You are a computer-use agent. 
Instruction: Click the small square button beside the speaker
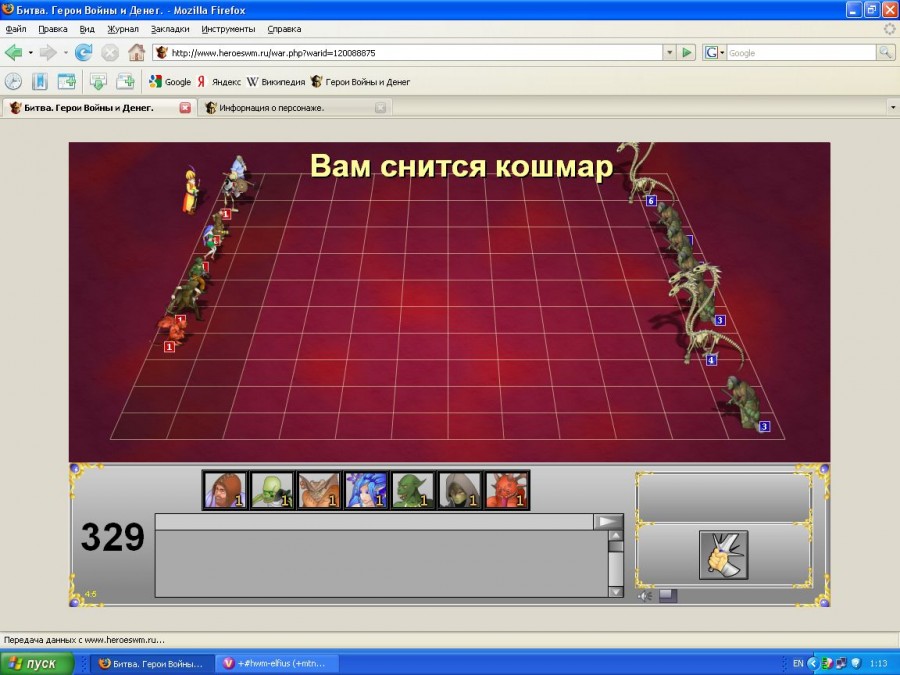668,596
